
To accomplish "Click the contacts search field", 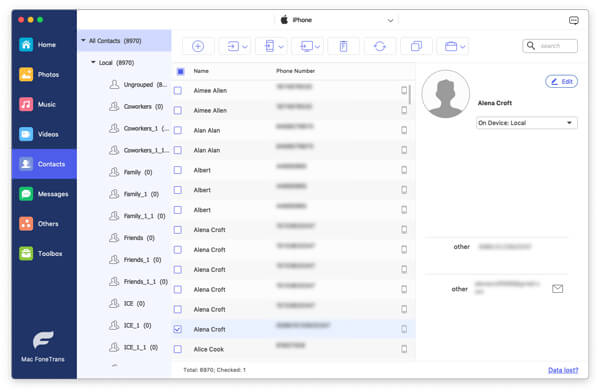I will pyautogui.click(x=550, y=46).
